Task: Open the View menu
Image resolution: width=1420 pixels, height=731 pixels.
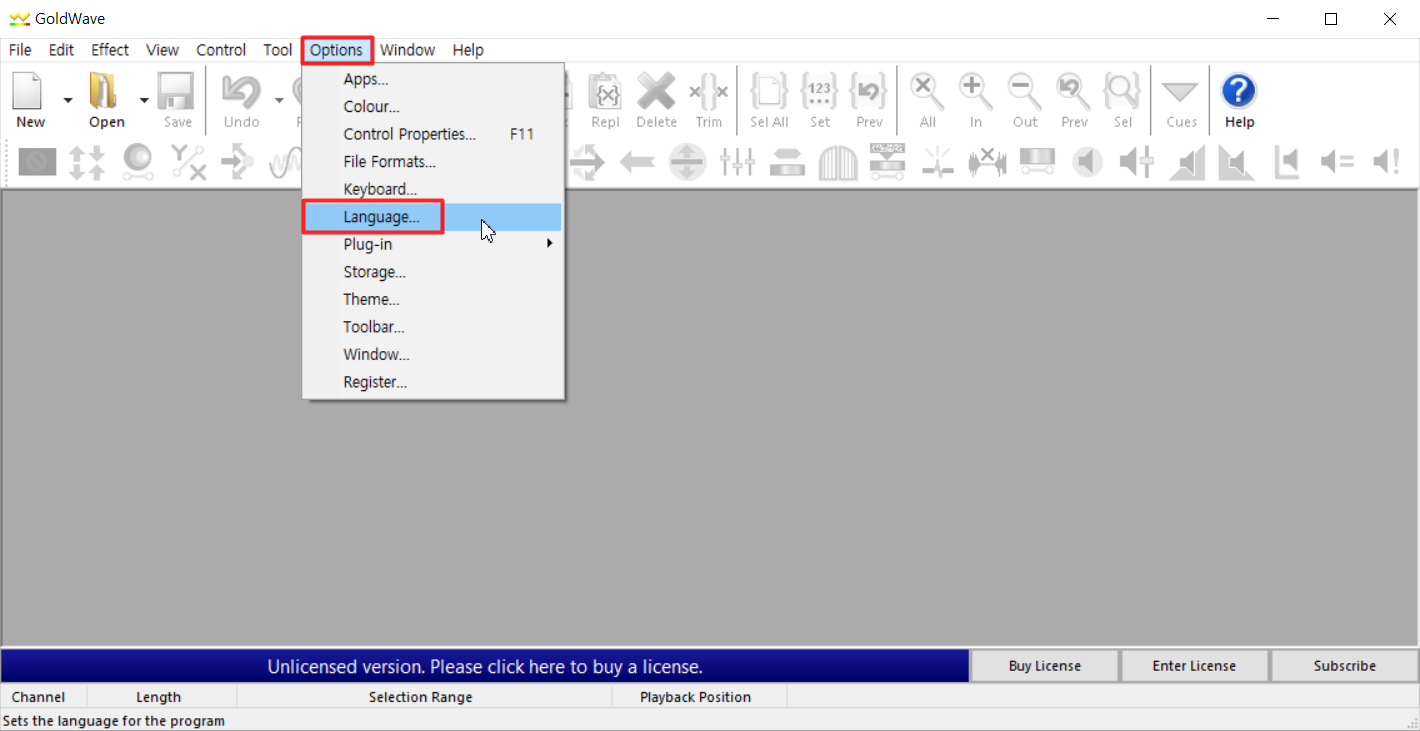Action: [x=162, y=50]
